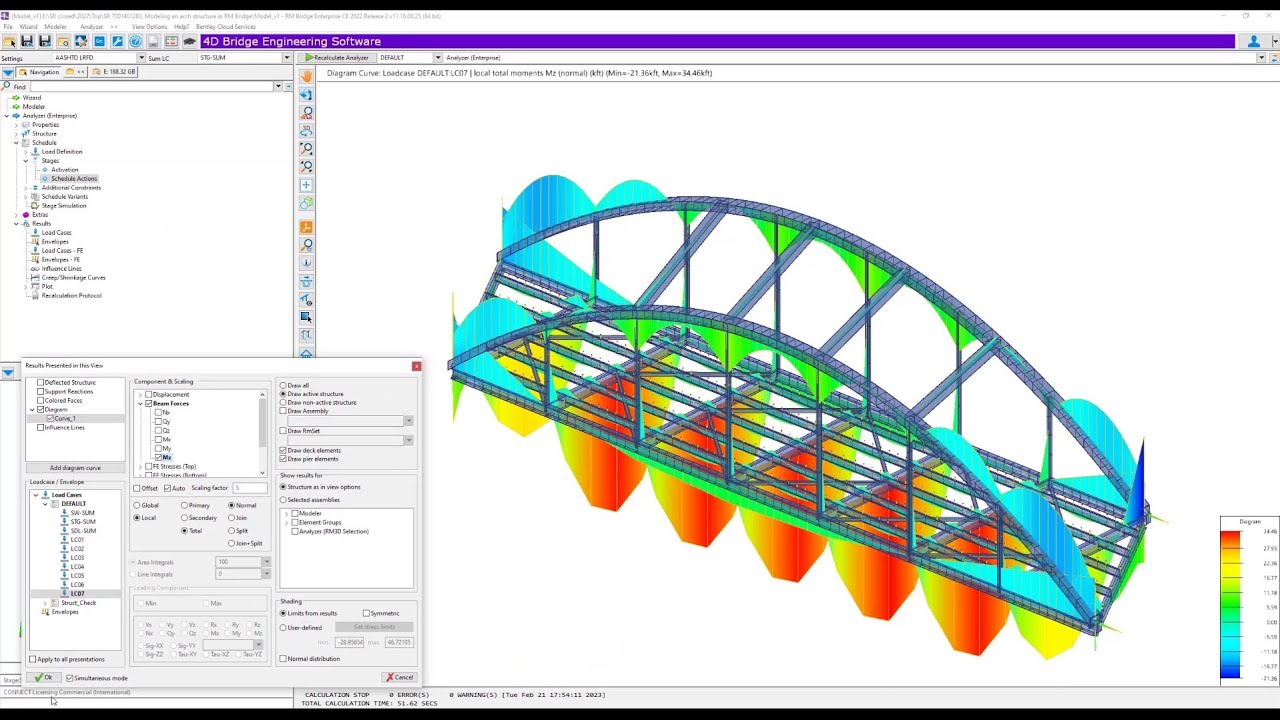Select the Draw all radio button
The height and width of the screenshot is (720, 1280).
[283, 386]
